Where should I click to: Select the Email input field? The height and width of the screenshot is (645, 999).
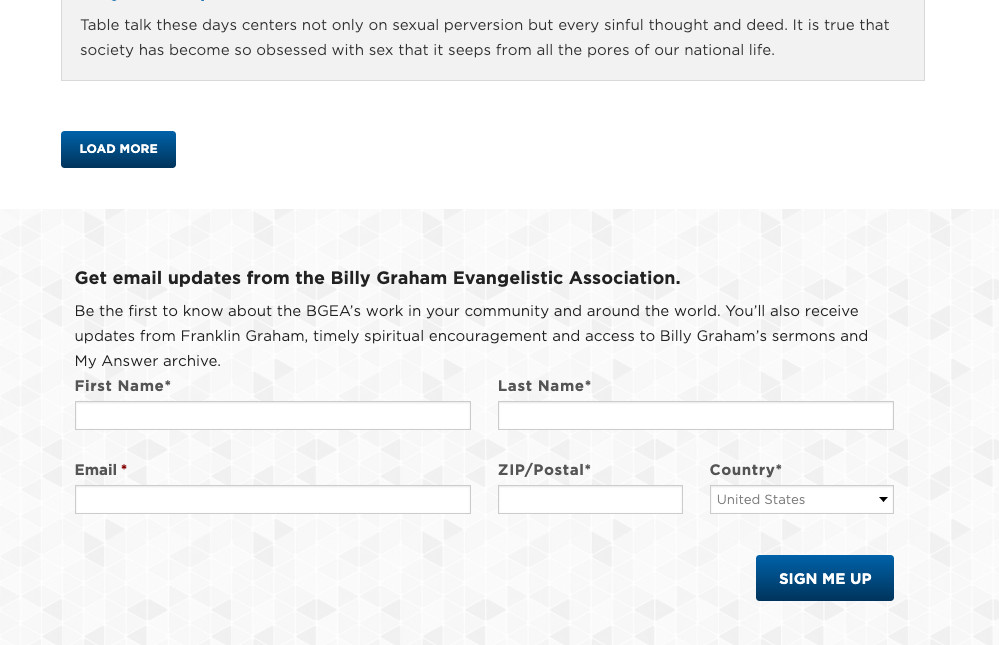coord(272,500)
